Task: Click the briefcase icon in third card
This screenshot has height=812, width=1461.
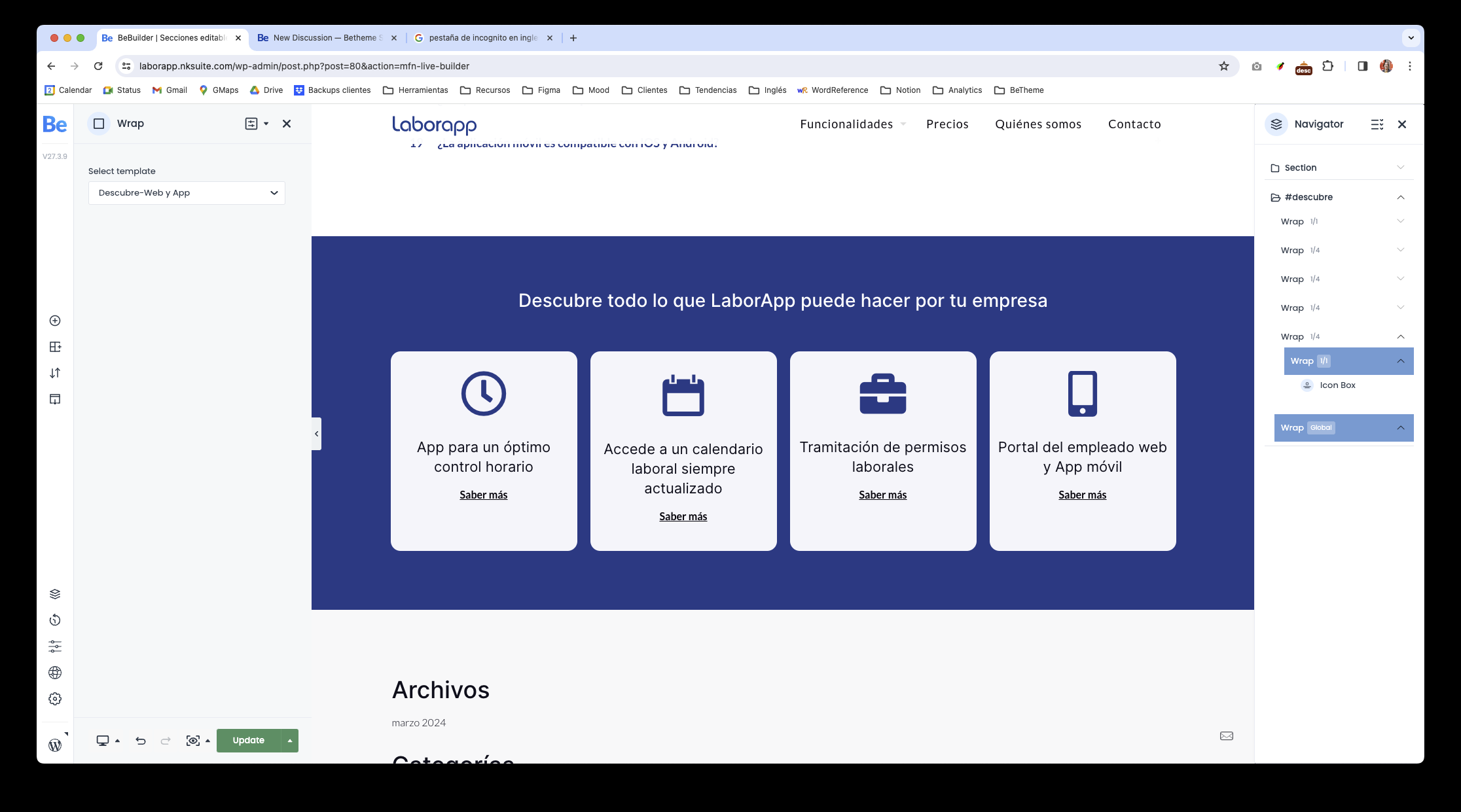Action: click(883, 393)
